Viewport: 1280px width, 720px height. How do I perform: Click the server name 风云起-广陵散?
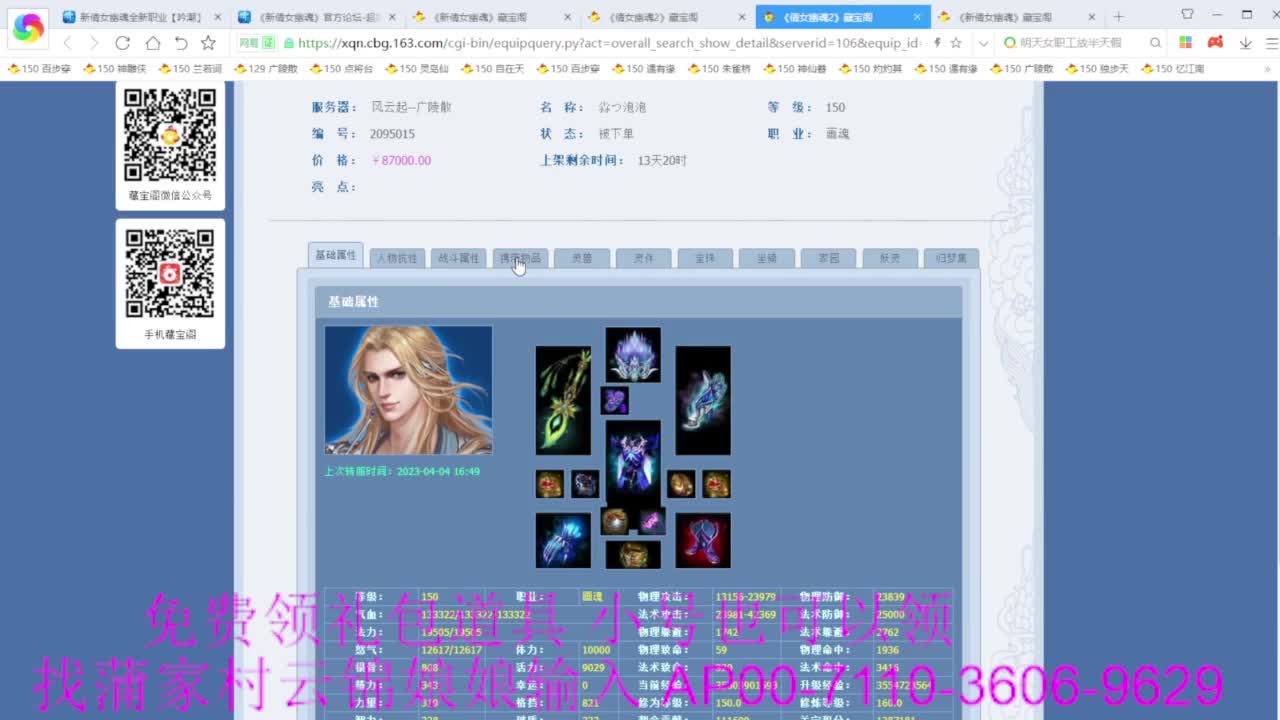tap(411, 107)
